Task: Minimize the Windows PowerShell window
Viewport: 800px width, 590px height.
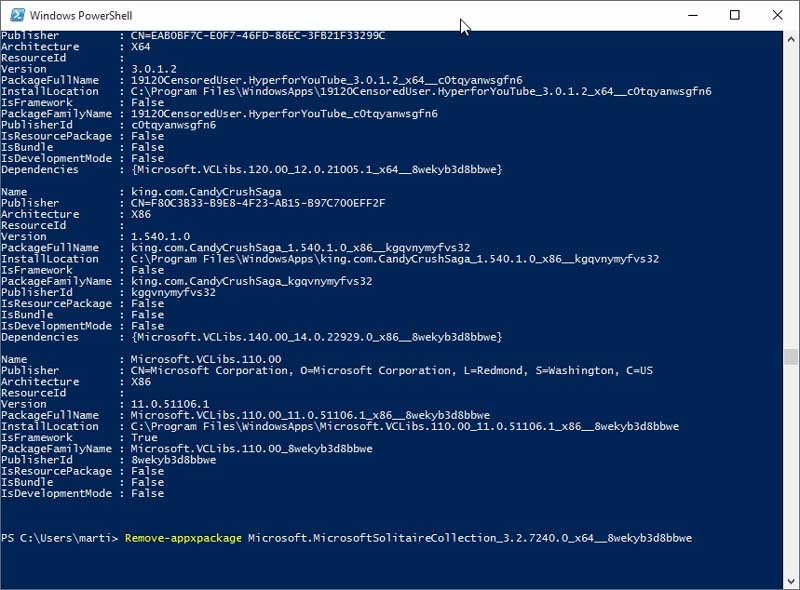Action: point(693,15)
